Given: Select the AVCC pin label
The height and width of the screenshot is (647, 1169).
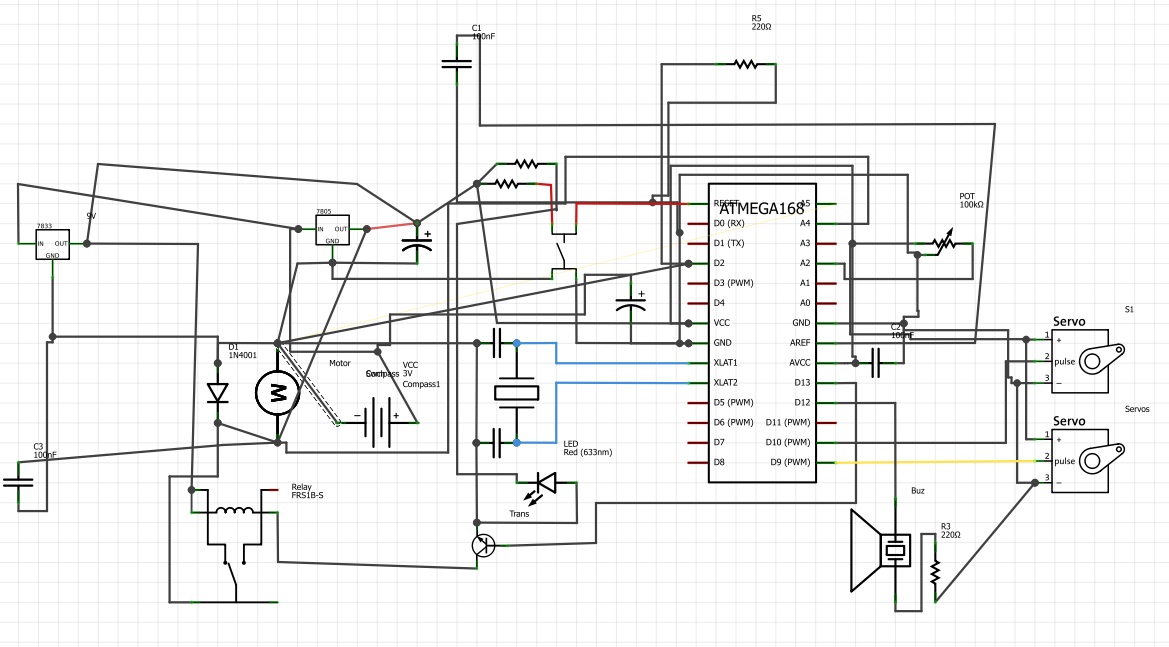Looking at the screenshot, I should [x=800, y=362].
